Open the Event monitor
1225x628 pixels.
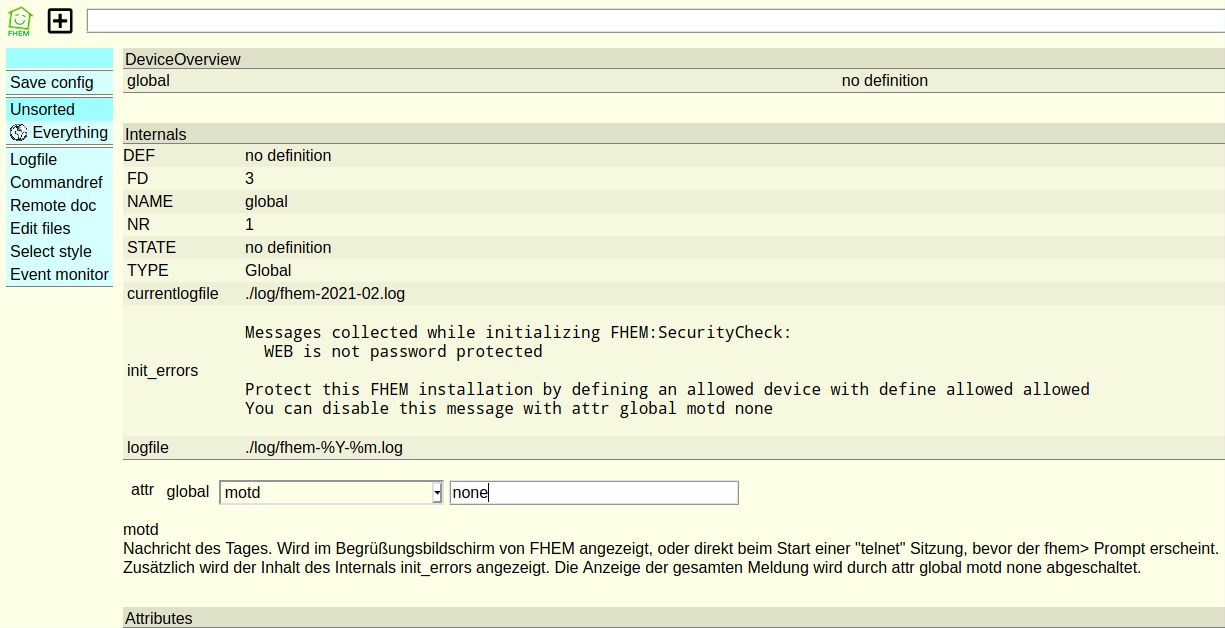pos(59,275)
